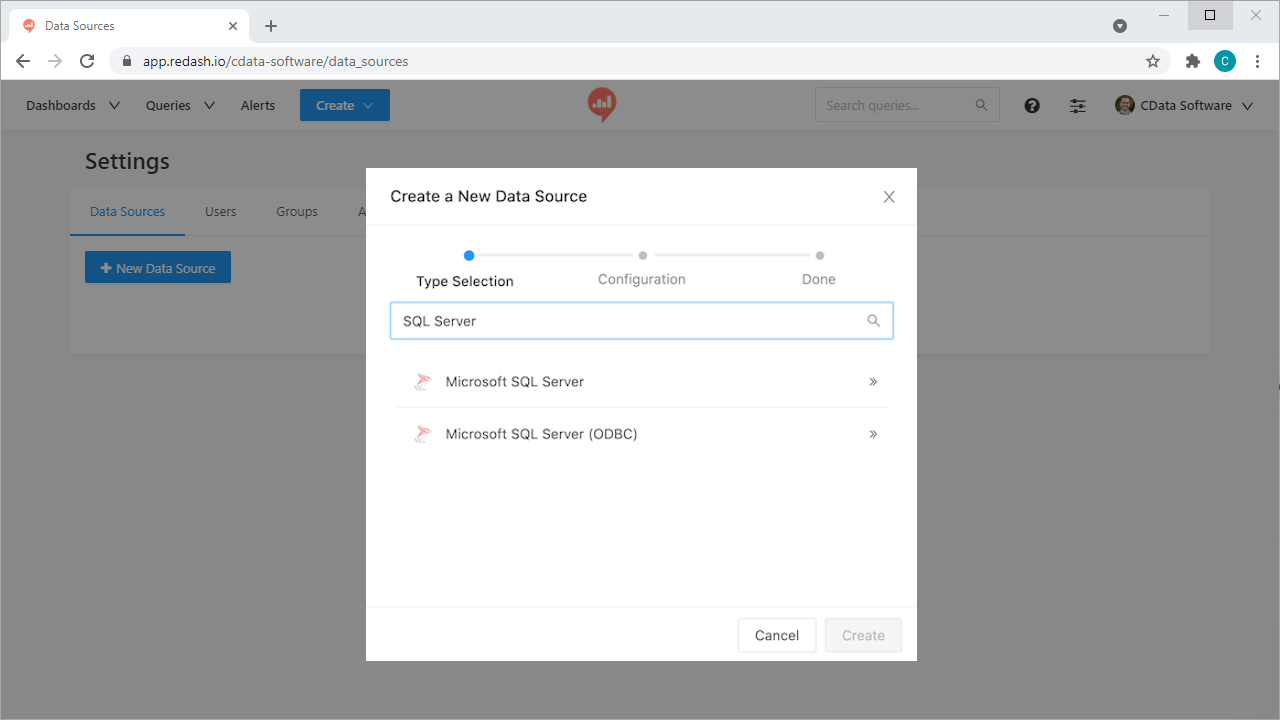Open a new browser tab
This screenshot has width=1280, height=720.
coord(271,26)
